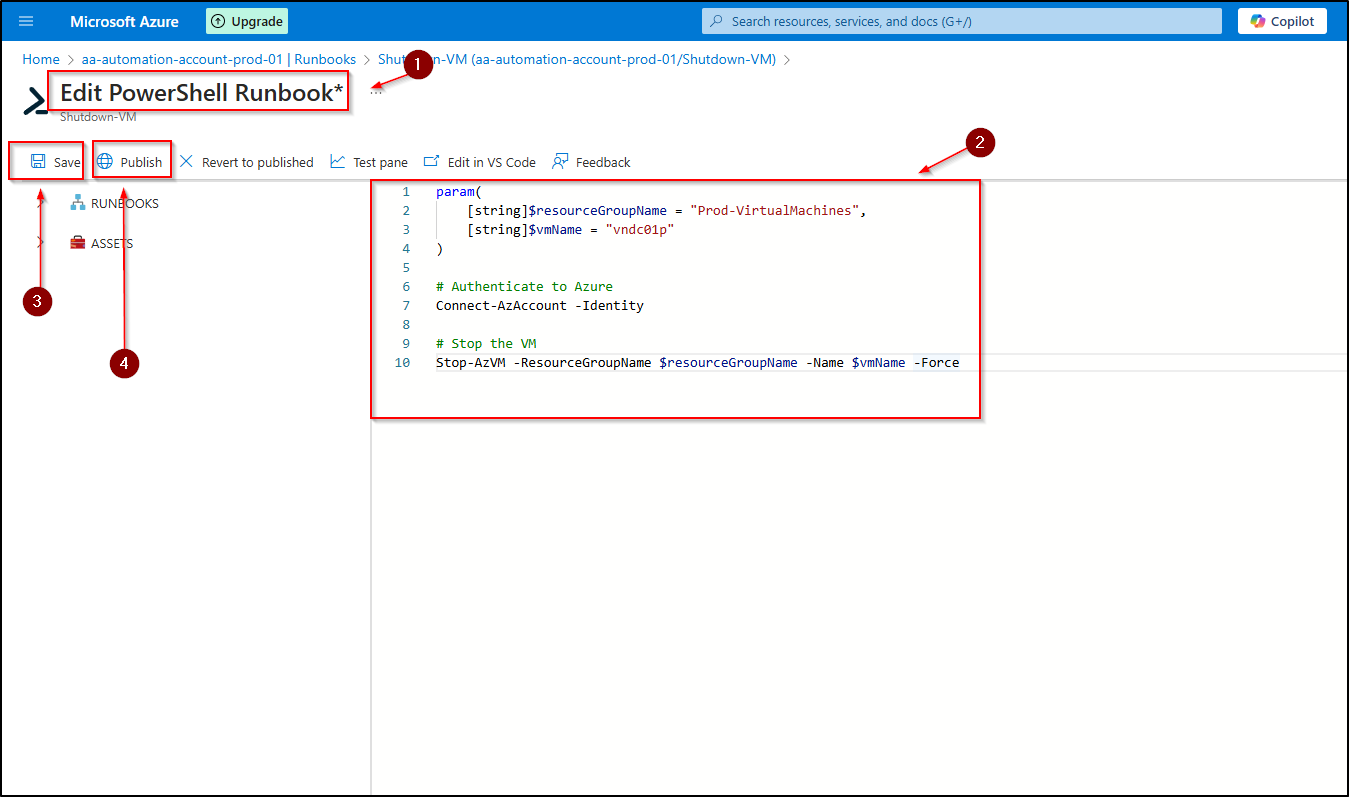
Task: Click the Save disk icon
Action: [x=38, y=162]
